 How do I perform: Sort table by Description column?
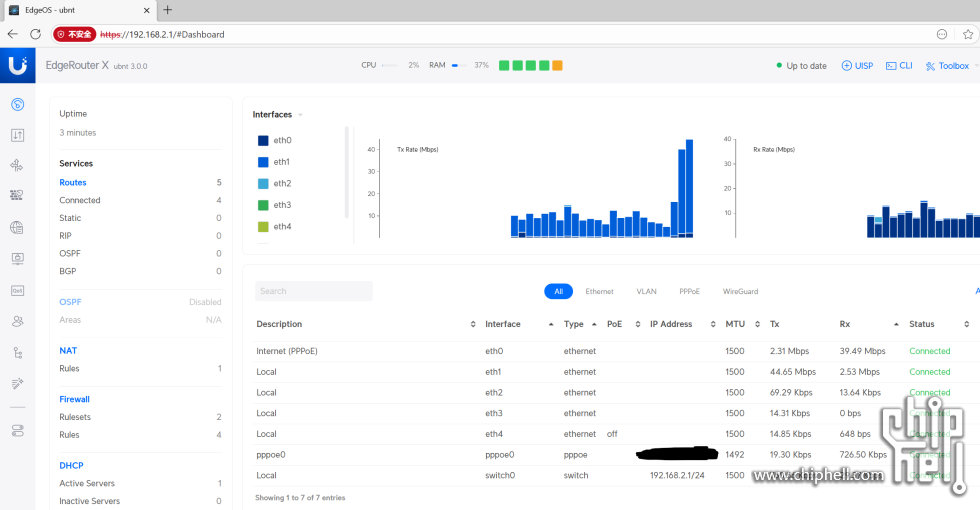pyautogui.click(x=279, y=324)
